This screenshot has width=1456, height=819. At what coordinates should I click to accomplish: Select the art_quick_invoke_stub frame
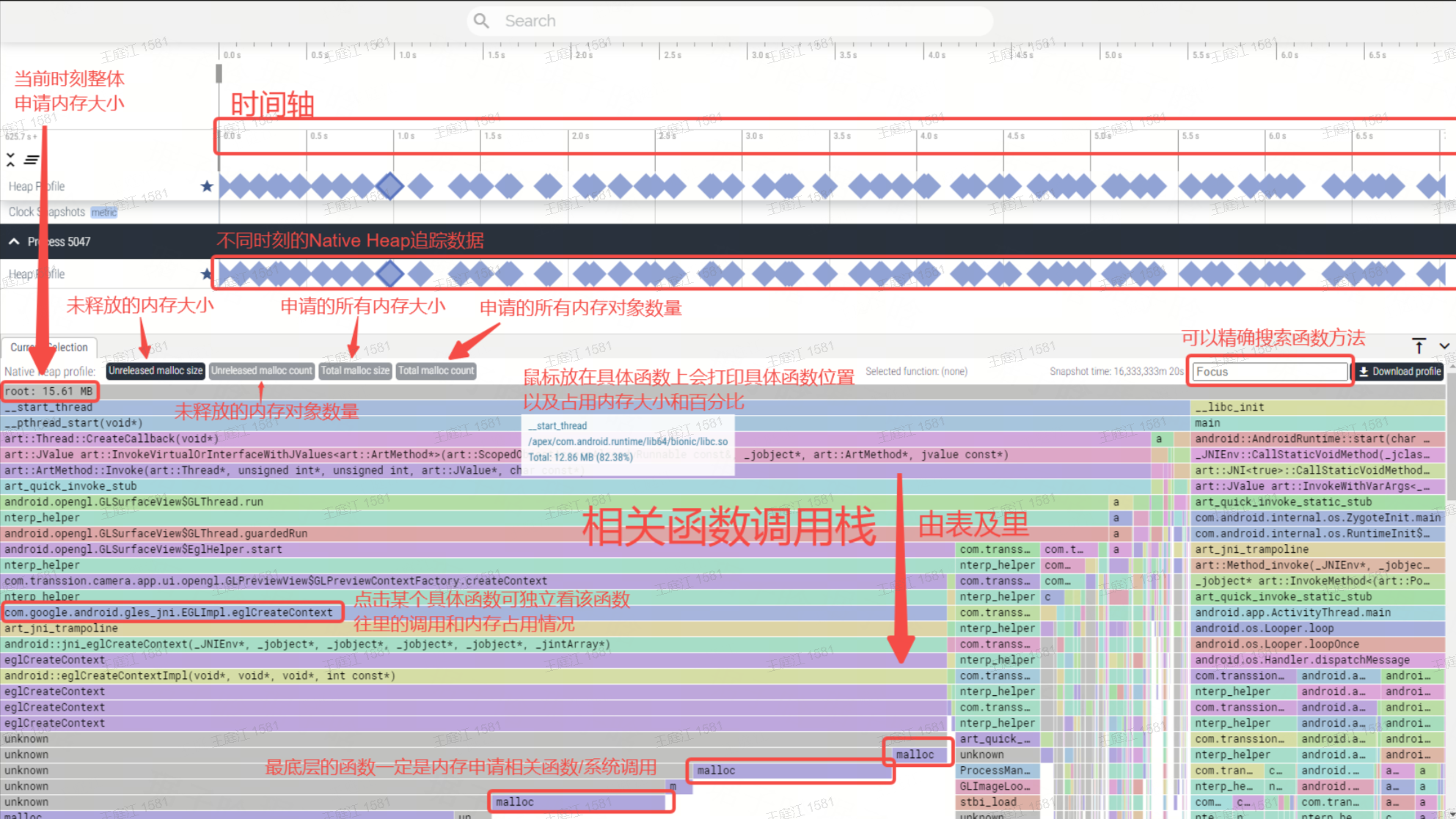[x=576, y=486]
